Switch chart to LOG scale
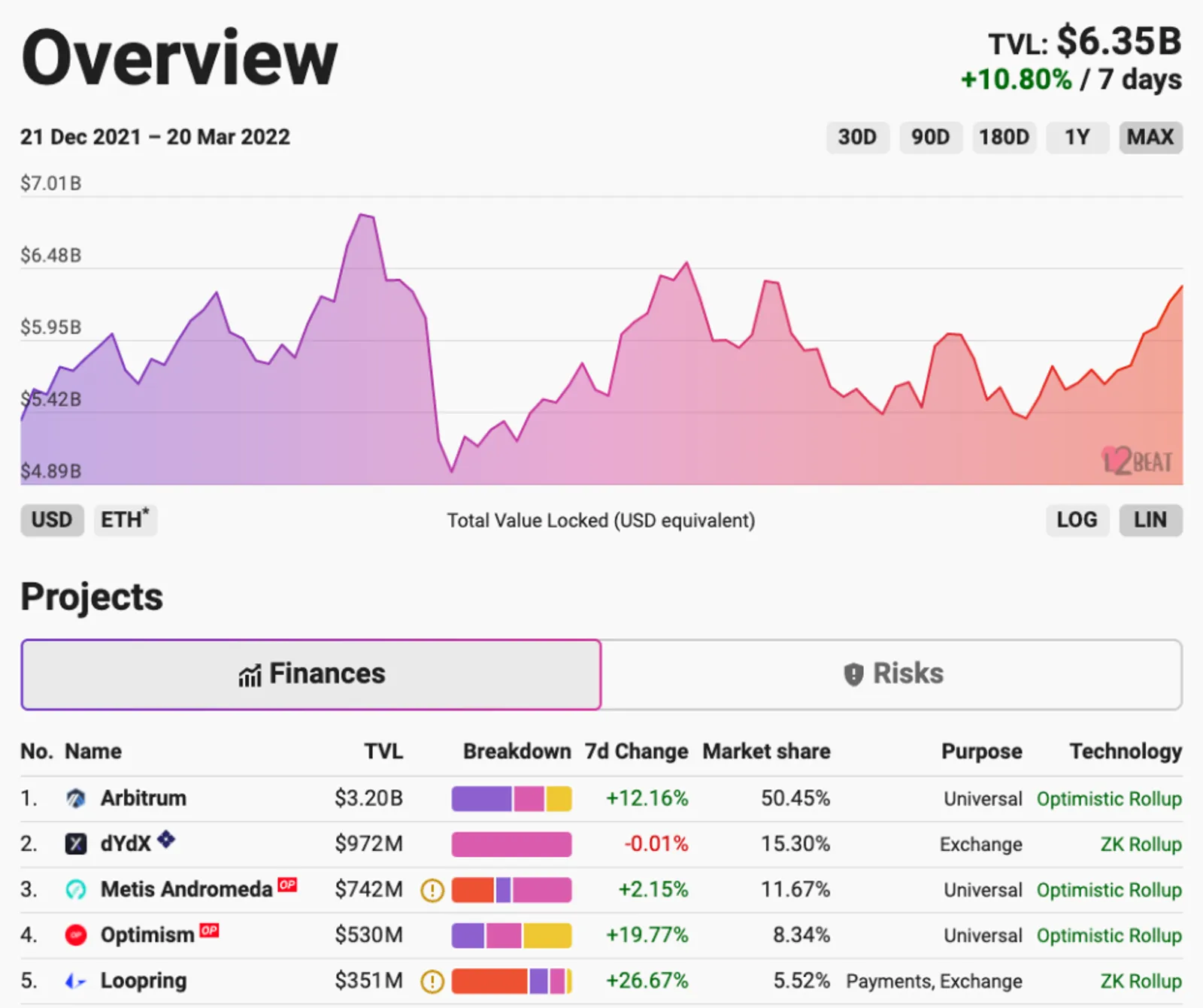This screenshot has height=1008, width=1203. tap(1077, 520)
